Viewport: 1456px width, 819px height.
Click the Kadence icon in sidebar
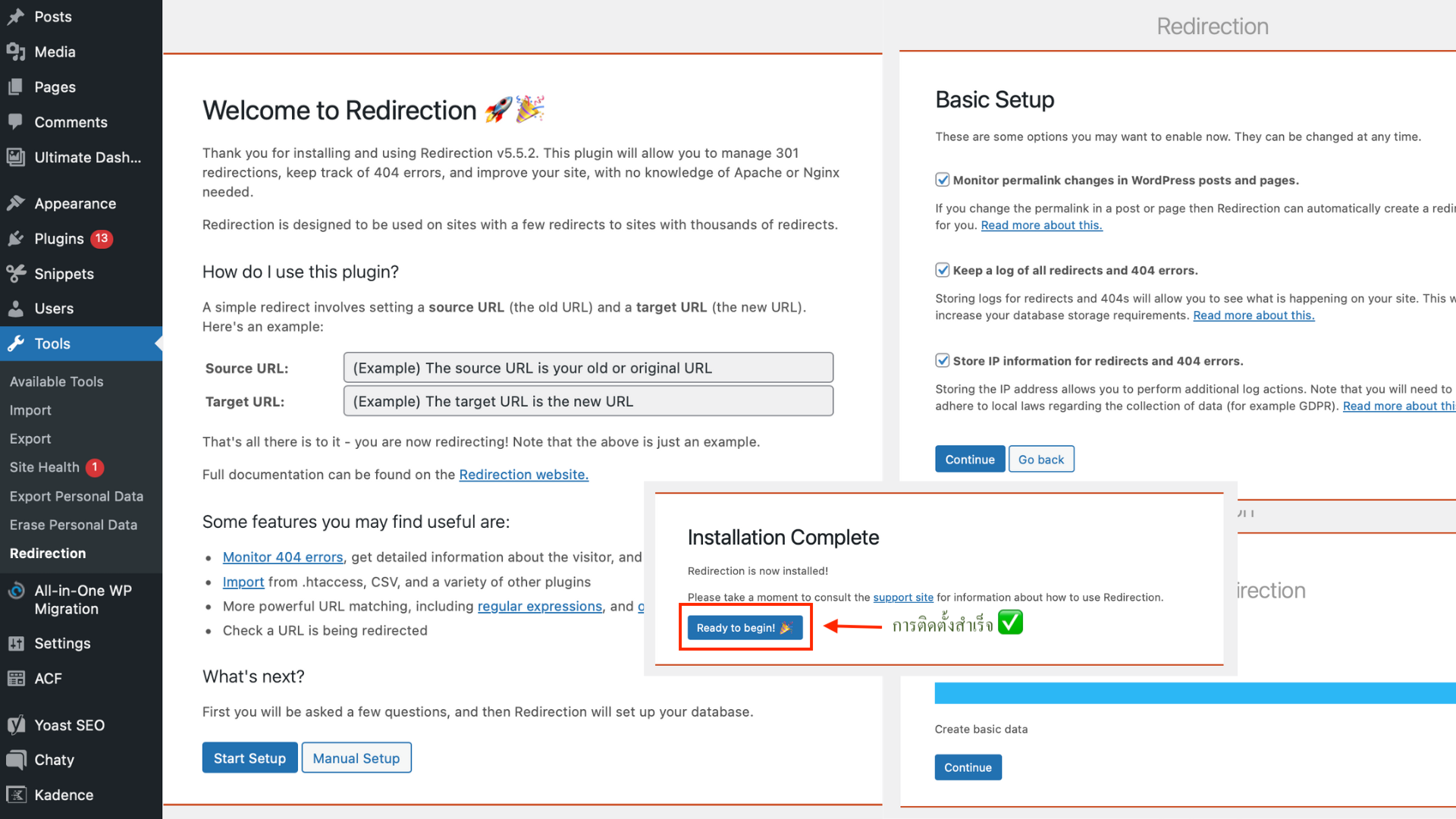16,795
